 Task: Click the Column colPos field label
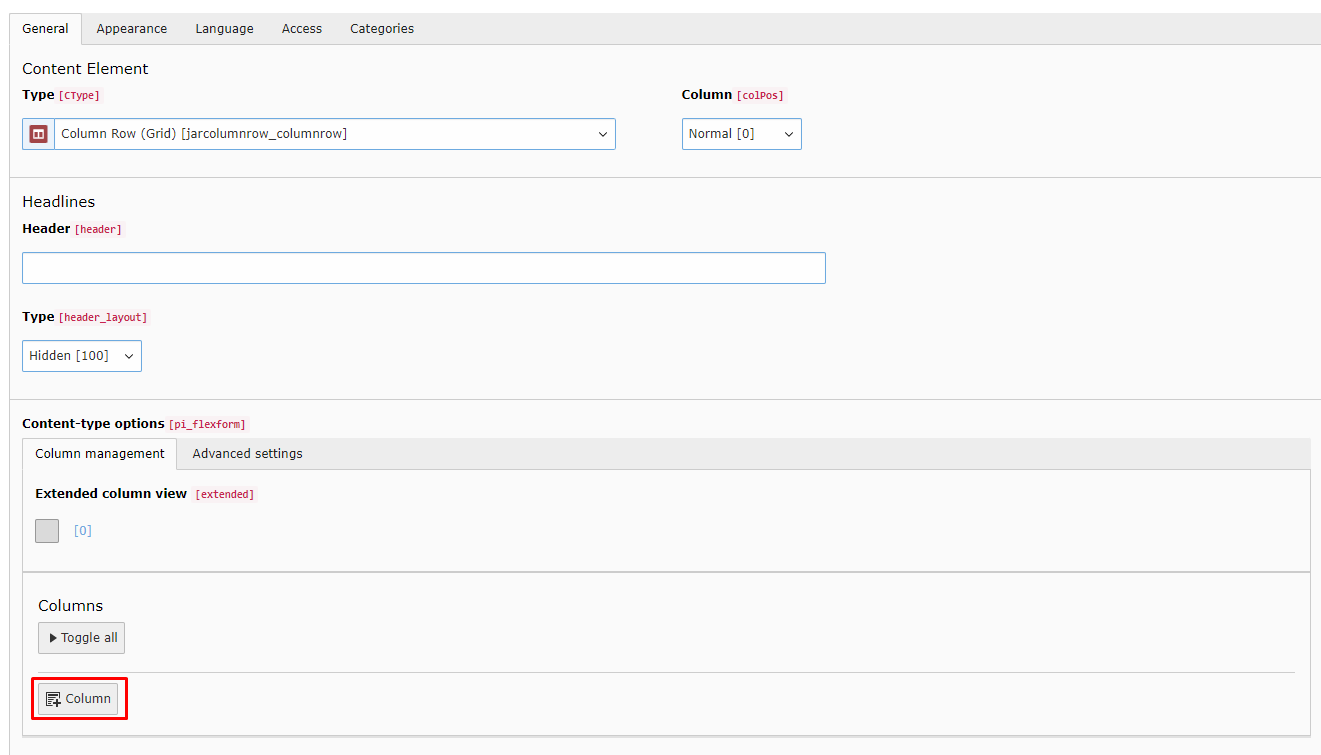[706, 95]
